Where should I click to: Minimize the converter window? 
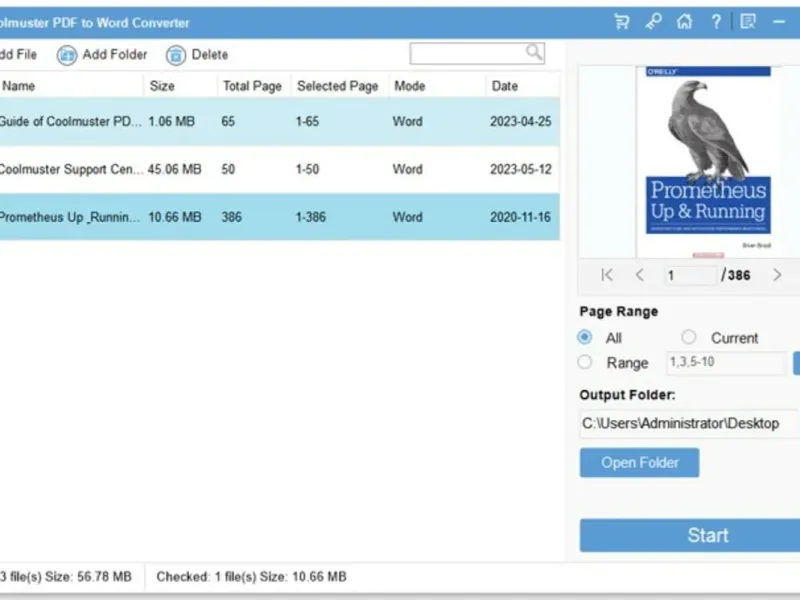[779, 22]
